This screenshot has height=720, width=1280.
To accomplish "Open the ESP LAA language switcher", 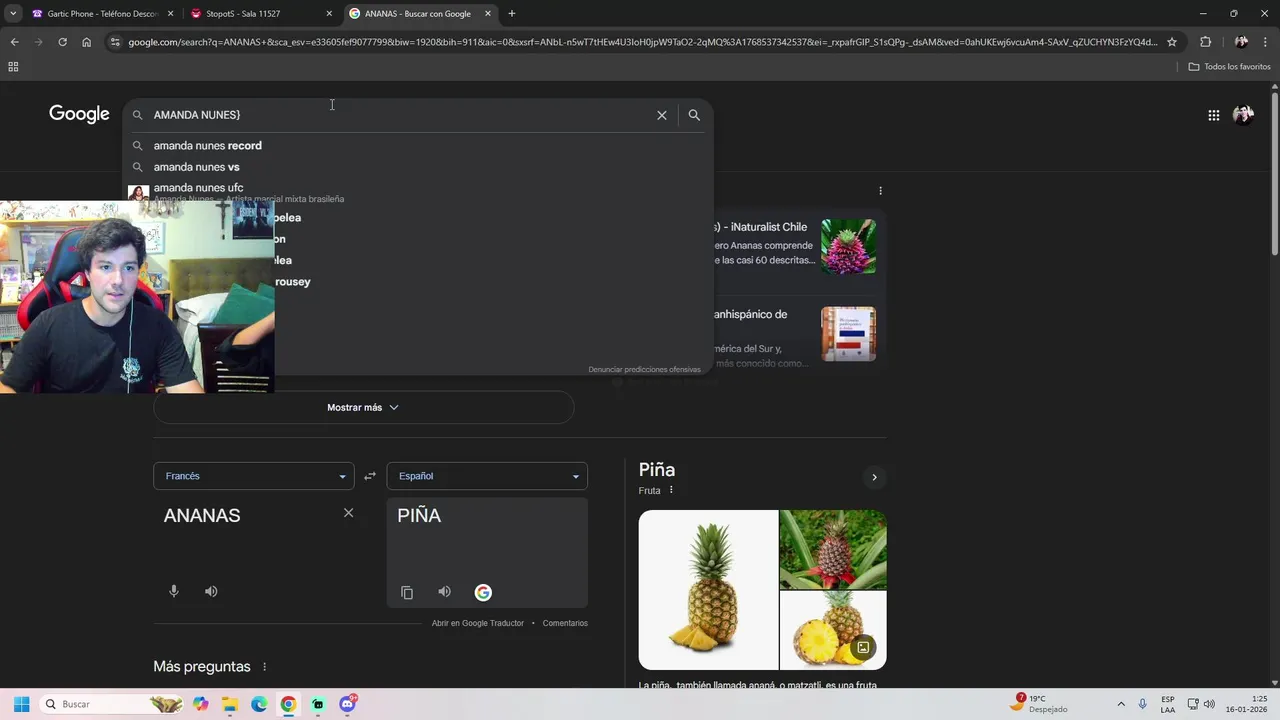I will [1168, 704].
